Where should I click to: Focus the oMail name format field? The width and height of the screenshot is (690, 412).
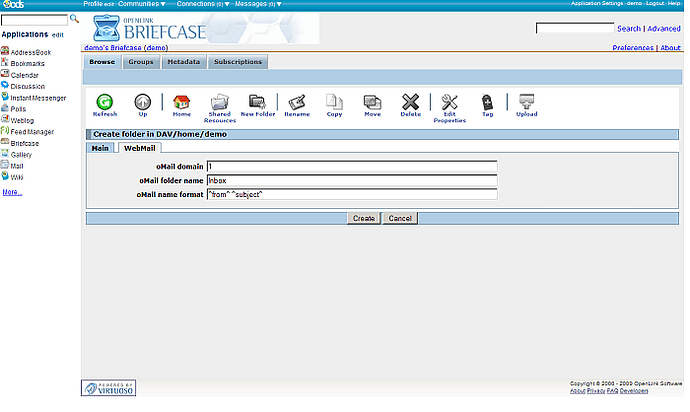pyautogui.click(x=352, y=194)
